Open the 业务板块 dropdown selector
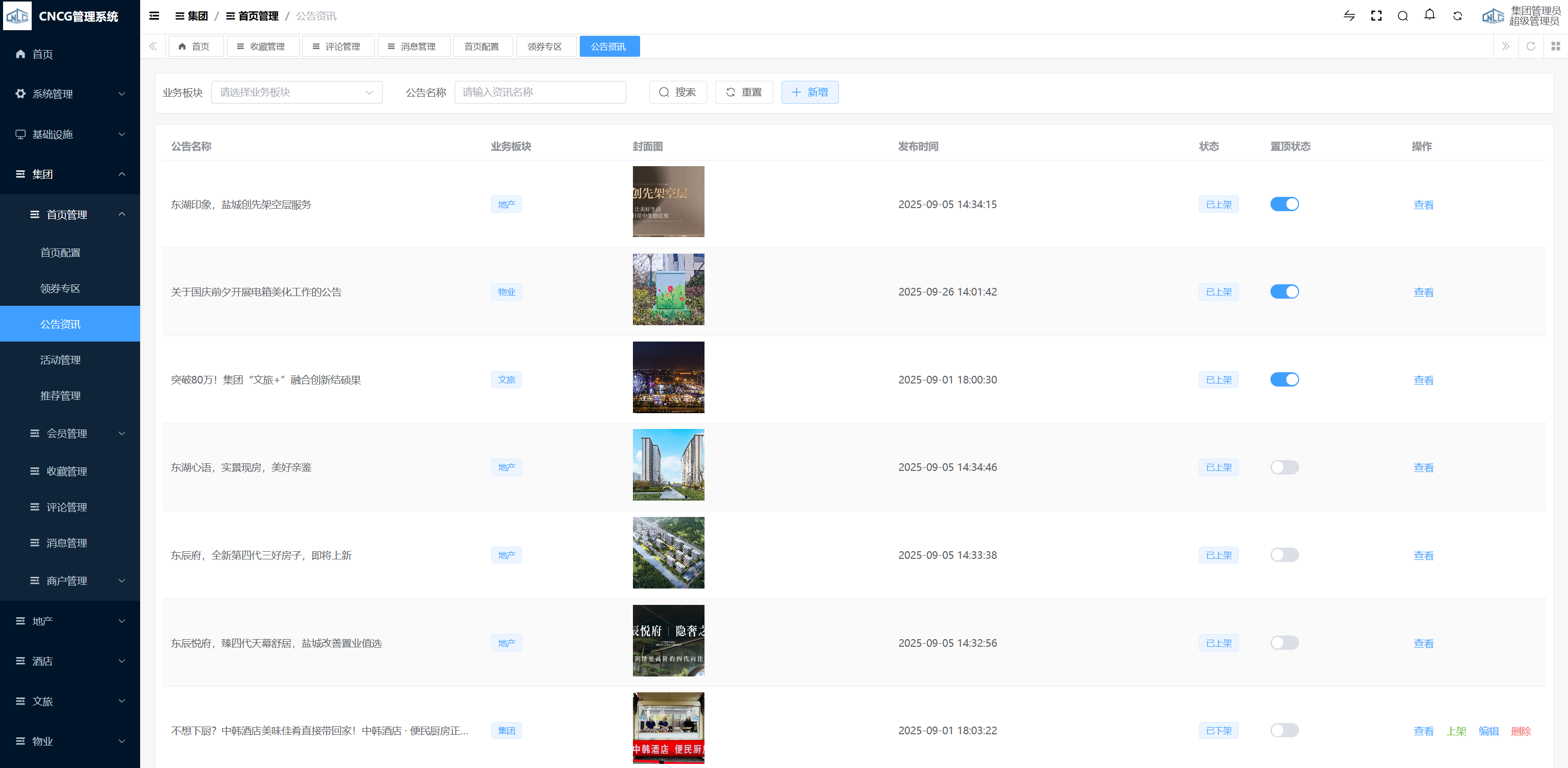The image size is (1568, 768). [297, 93]
